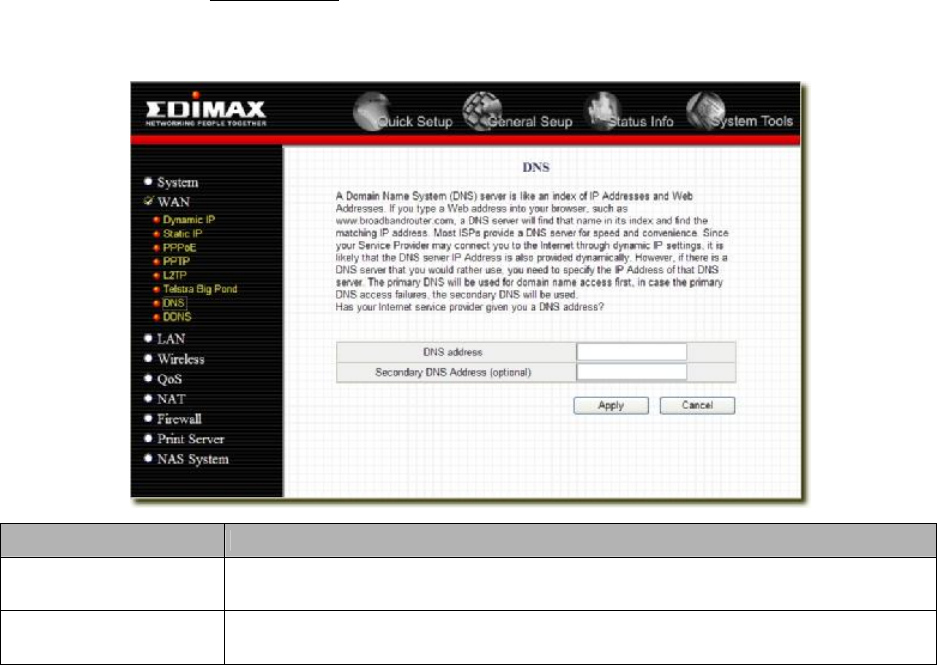This screenshot has width=937, height=665.
Task: Expand the Wireless section
Action: coord(180,359)
